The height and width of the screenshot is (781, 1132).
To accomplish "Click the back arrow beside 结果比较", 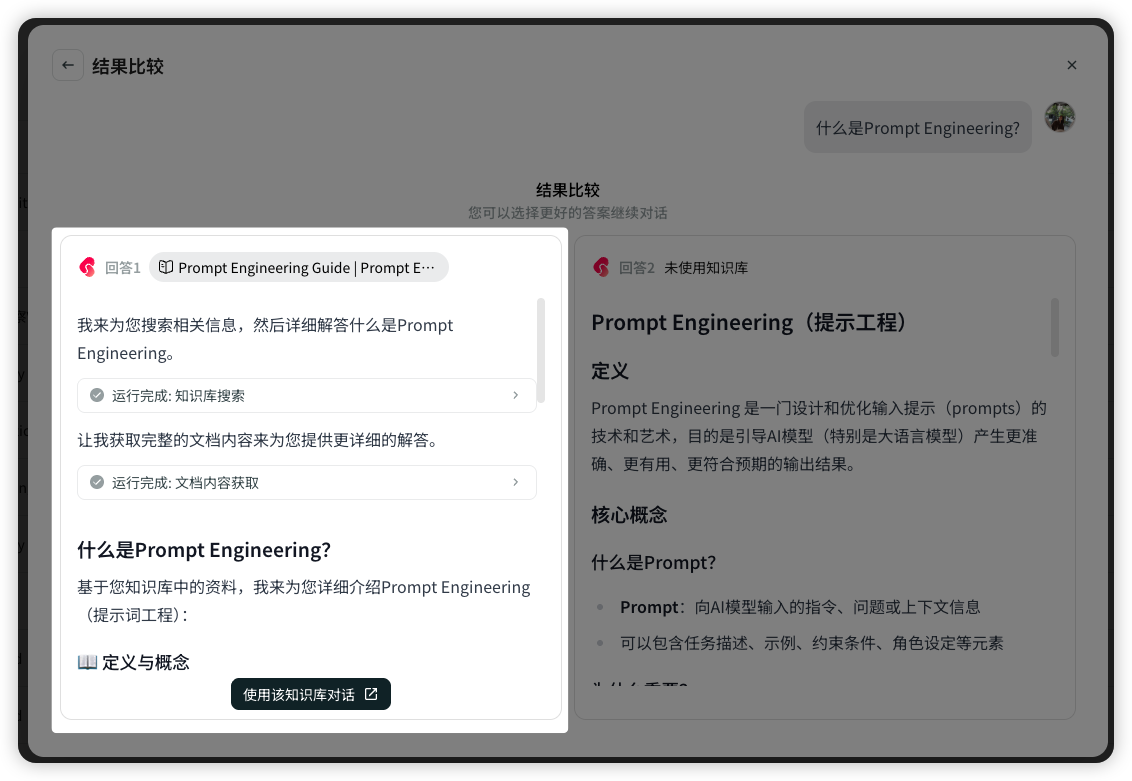I will pyautogui.click(x=68, y=65).
